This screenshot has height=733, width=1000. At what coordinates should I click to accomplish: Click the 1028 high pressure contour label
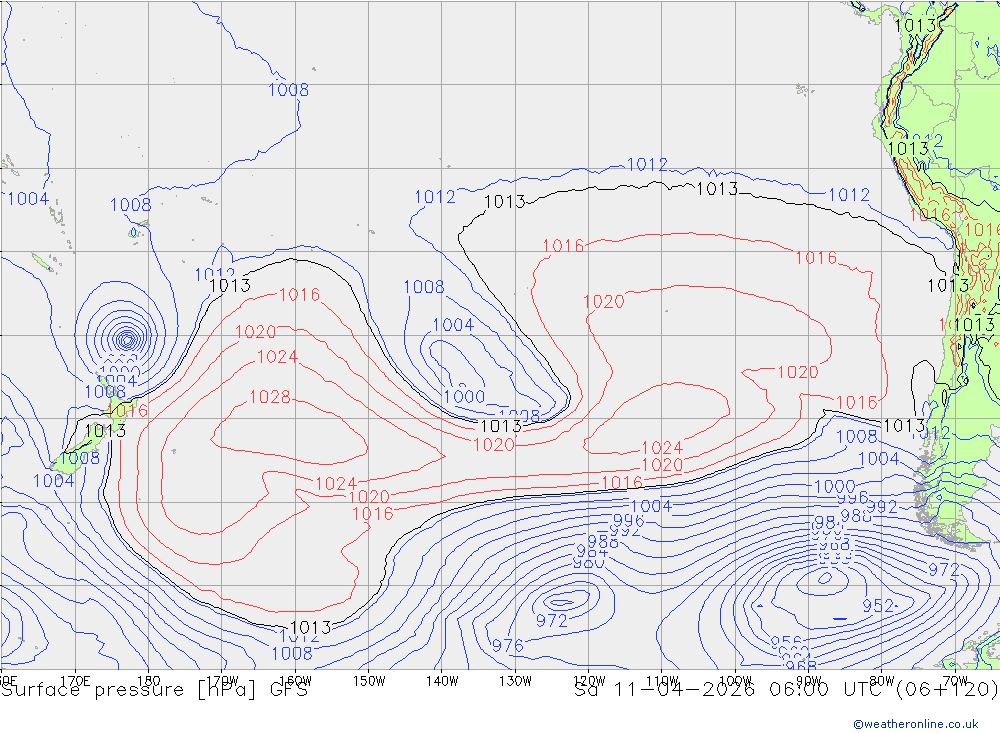(x=270, y=397)
